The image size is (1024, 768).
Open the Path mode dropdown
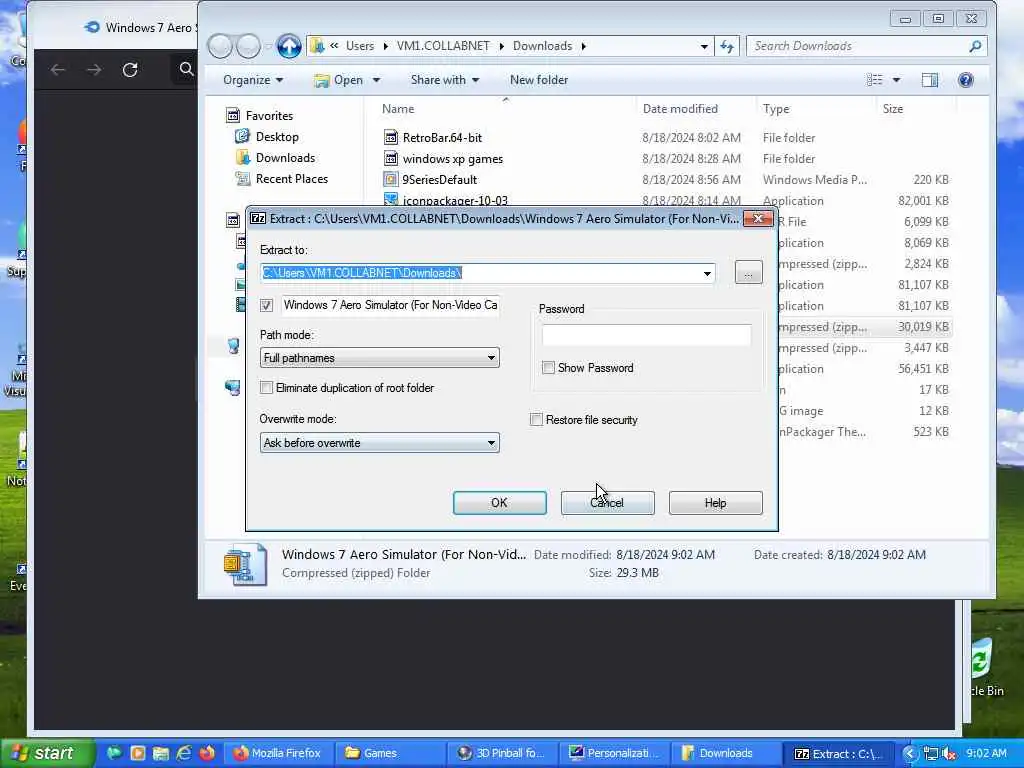491,358
